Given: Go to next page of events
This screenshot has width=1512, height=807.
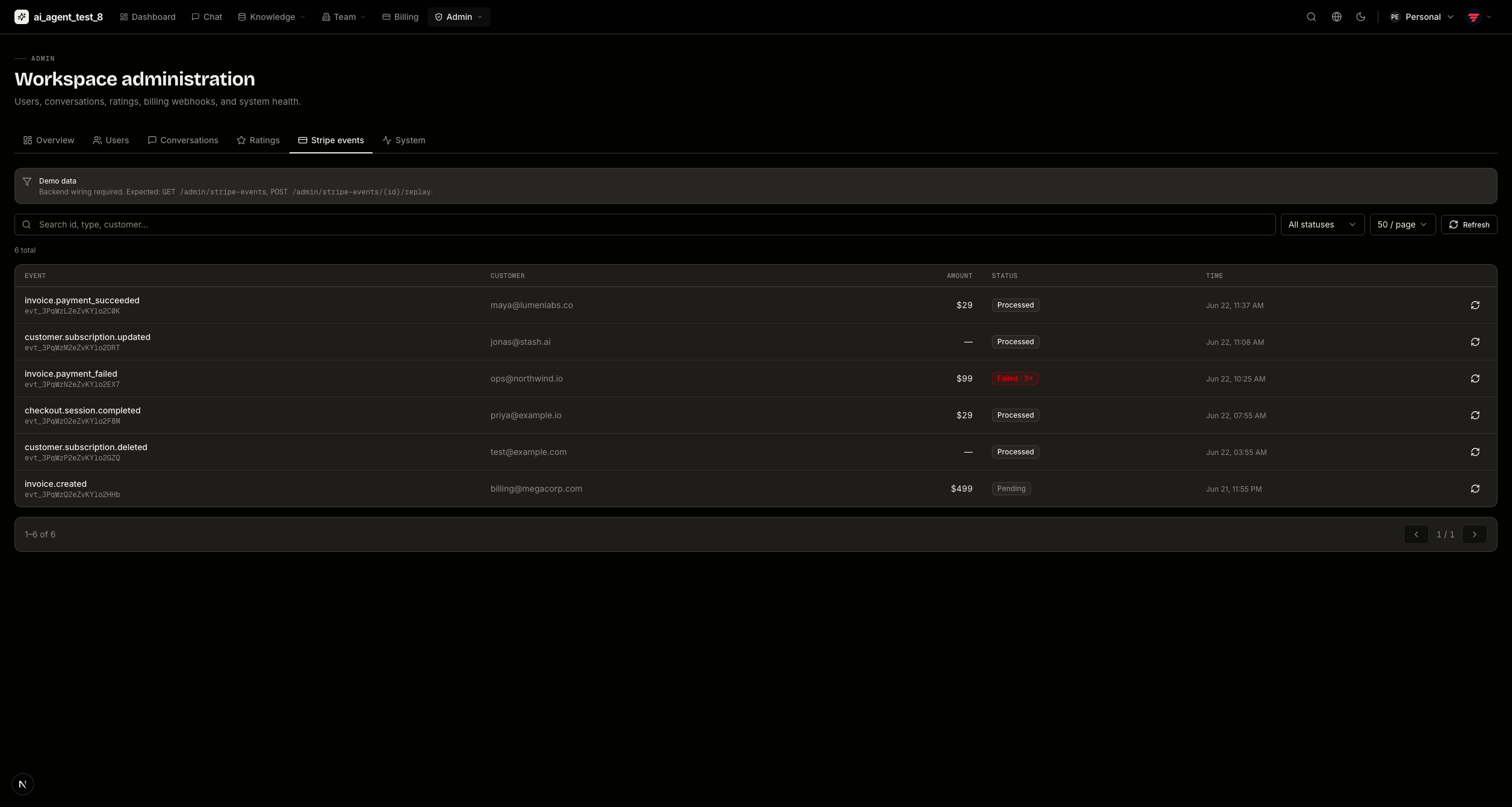Looking at the screenshot, I should pyautogui.click(x=1474, y=534).
